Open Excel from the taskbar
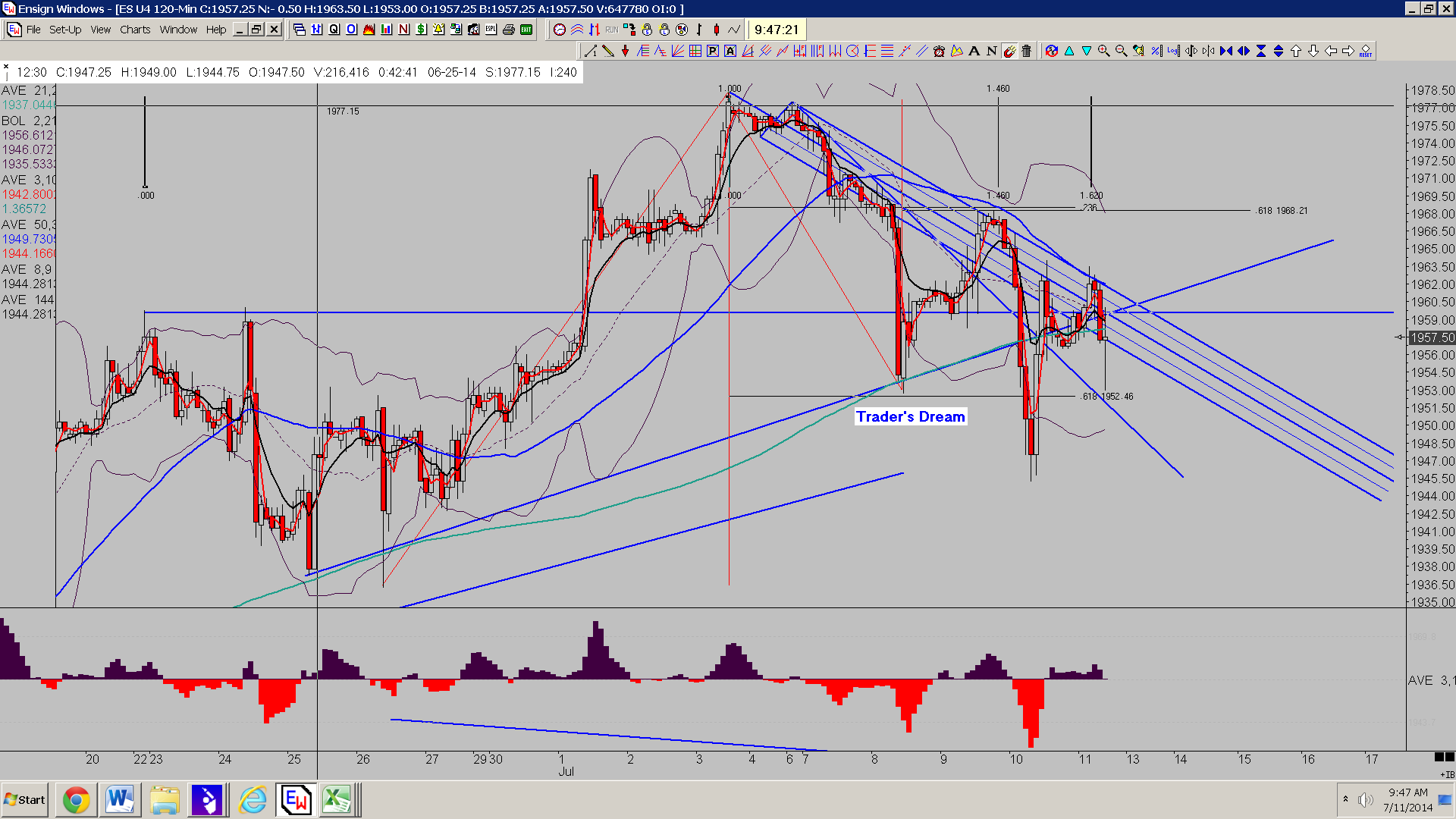 (x=337, y=800)
